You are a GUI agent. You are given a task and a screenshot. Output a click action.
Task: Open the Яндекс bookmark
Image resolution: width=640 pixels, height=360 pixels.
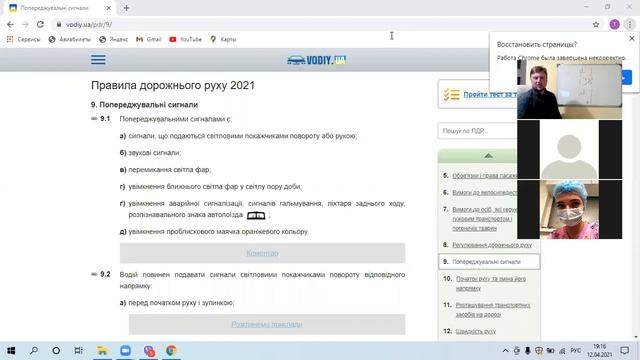click(x=113, y=39)
